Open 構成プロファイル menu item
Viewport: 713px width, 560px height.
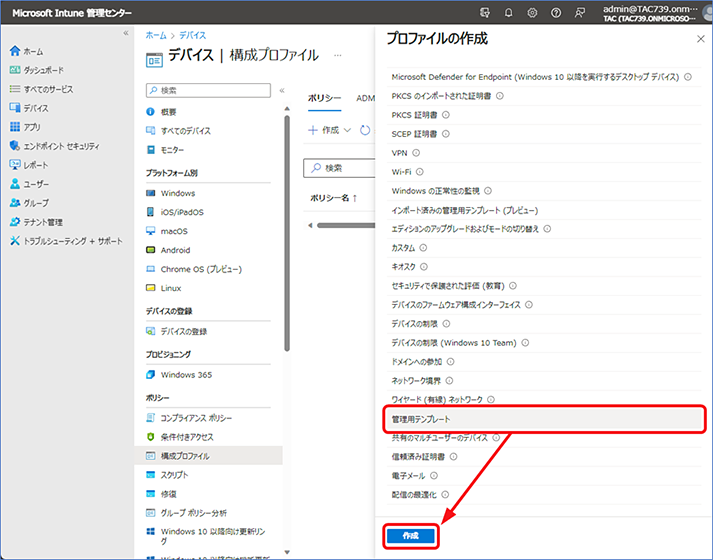(208, 455)
